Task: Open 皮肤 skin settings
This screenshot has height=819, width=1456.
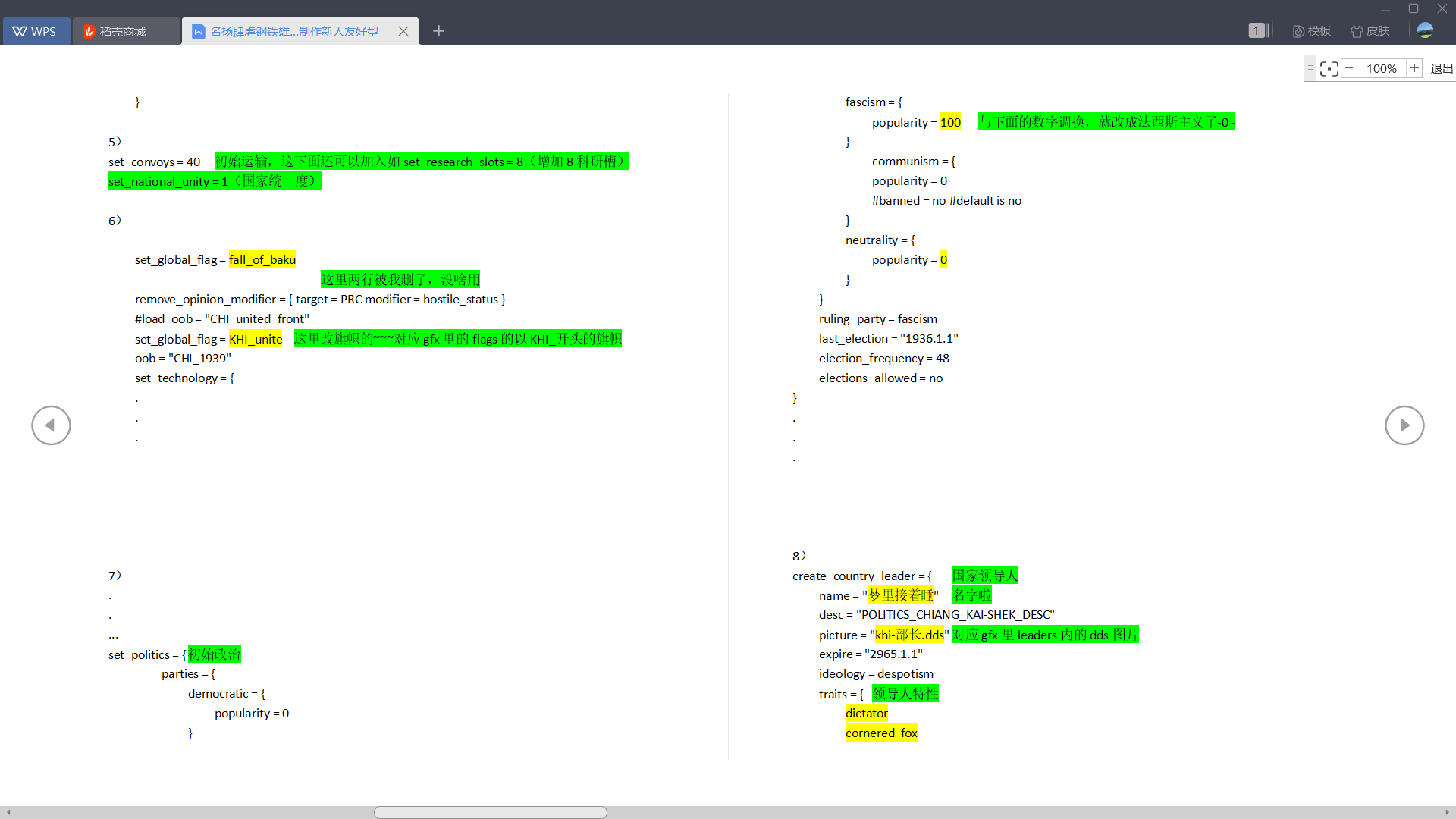Action: click(1370, 31)
